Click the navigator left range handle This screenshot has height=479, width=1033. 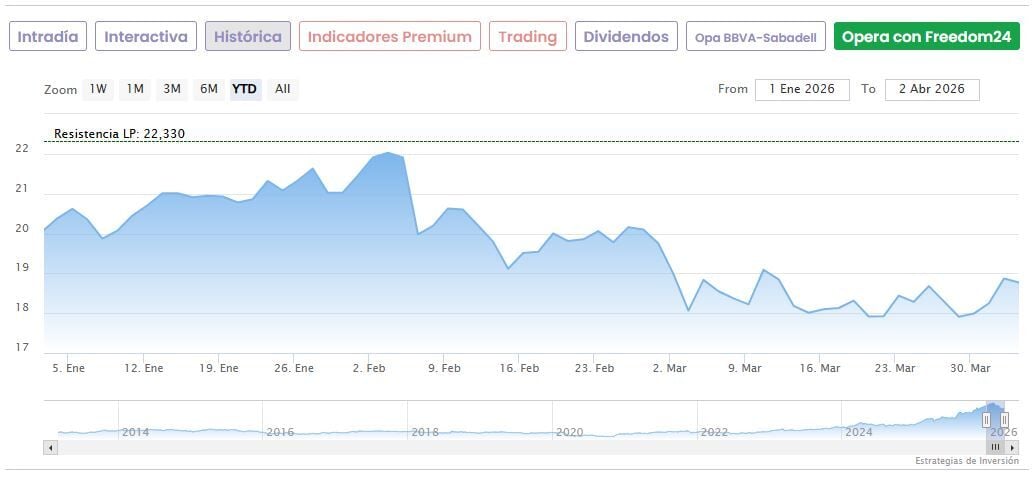click(986, 420)
